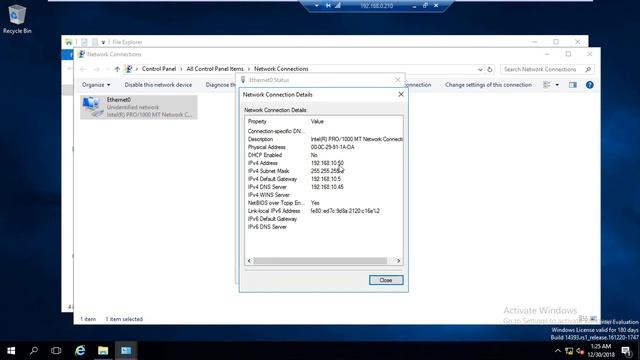
Task: Click the File Explorer window title
Action: point(127,42)
